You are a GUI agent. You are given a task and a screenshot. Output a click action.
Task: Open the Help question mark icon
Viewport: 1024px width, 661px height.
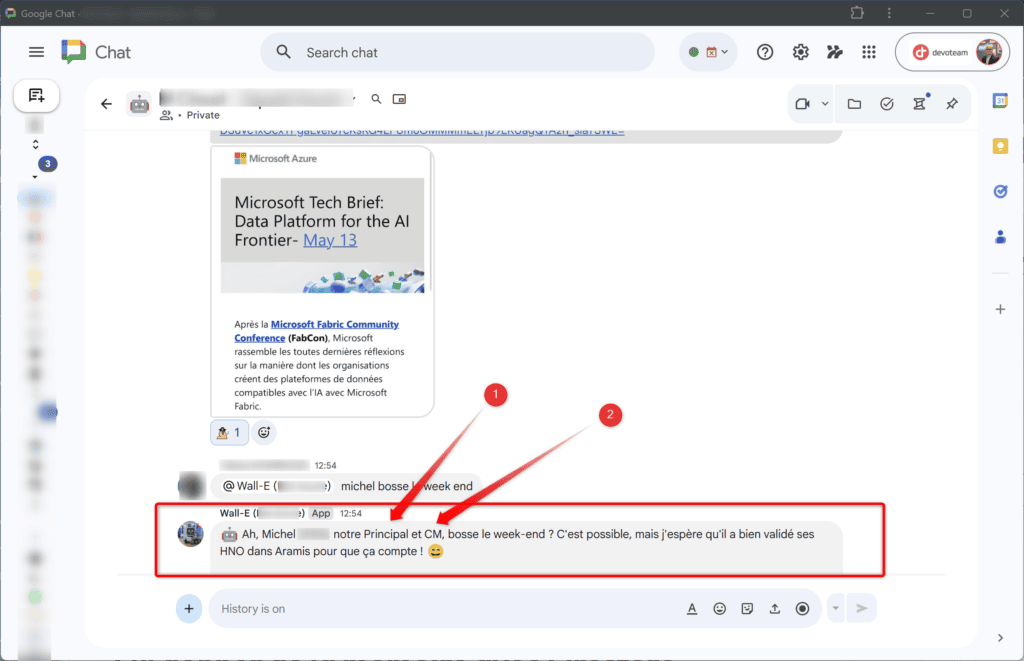765,52
